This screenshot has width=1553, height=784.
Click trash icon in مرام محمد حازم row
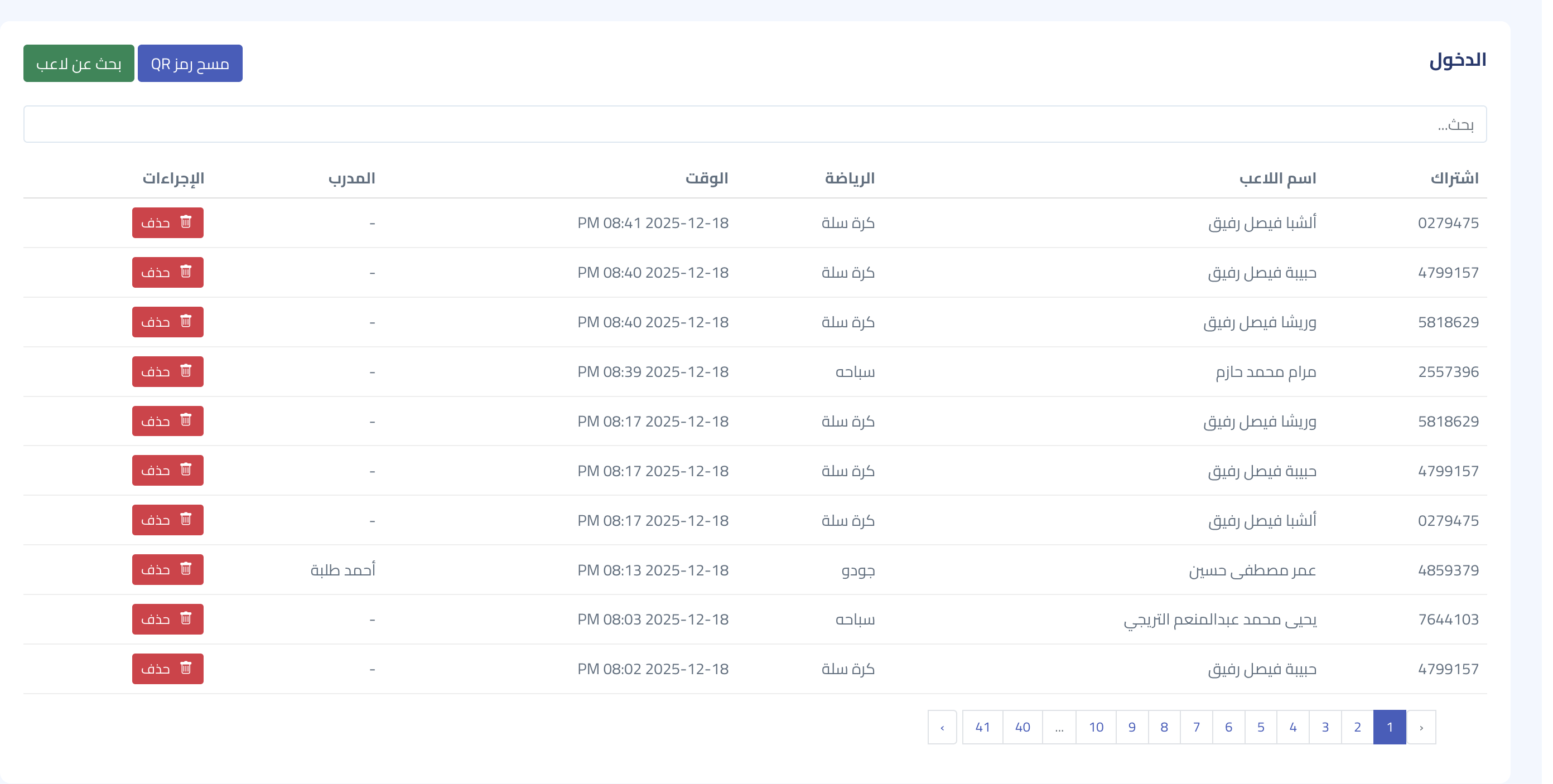186,371
